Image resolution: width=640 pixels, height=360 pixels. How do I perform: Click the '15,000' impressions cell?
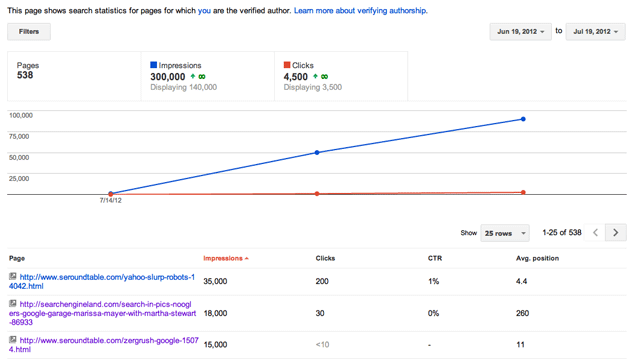215,344
